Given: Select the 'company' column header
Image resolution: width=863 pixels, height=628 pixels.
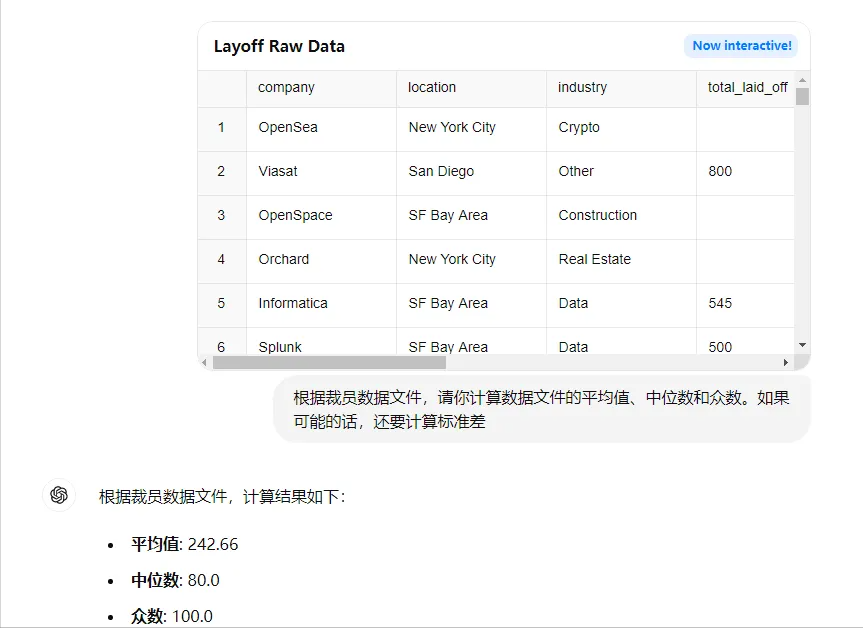Looking at the screenshot, I should pos(321,88).
